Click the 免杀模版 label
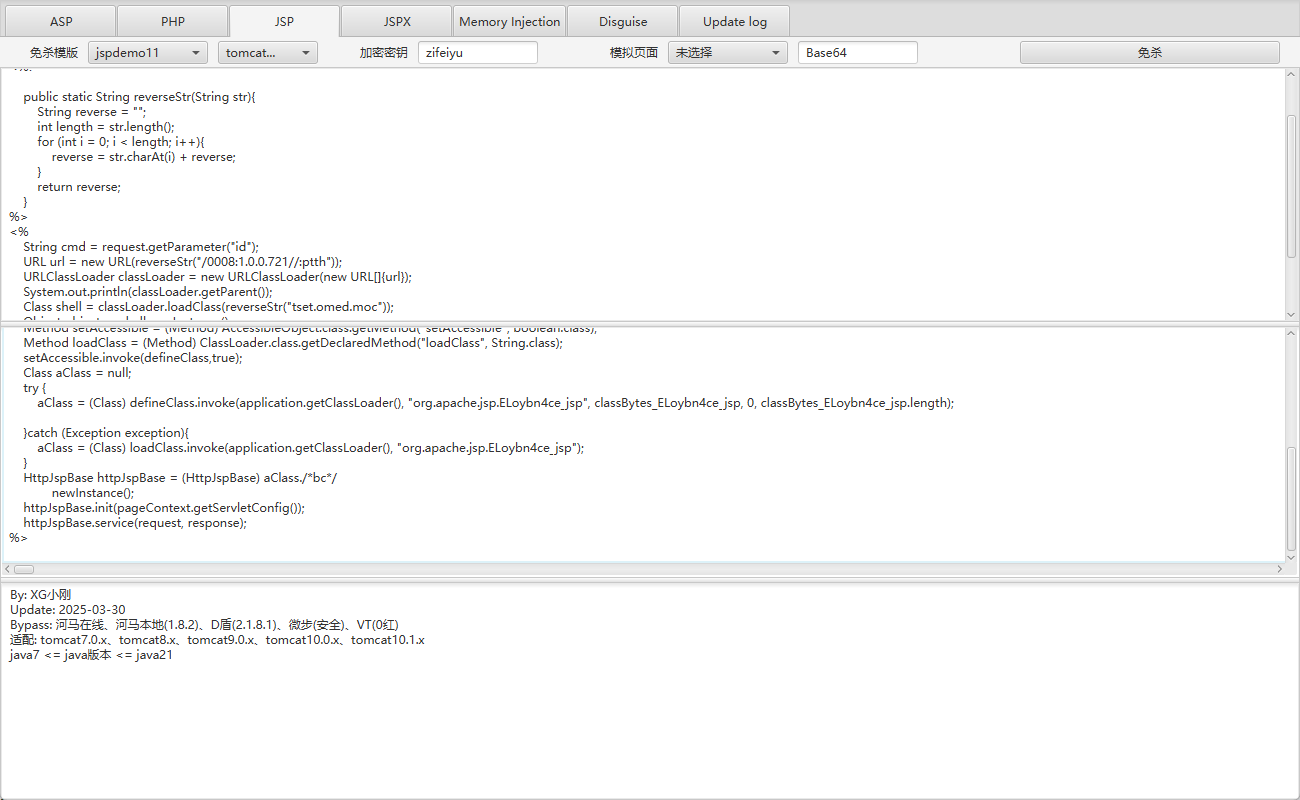The image size is (1300, 800). 54,53
